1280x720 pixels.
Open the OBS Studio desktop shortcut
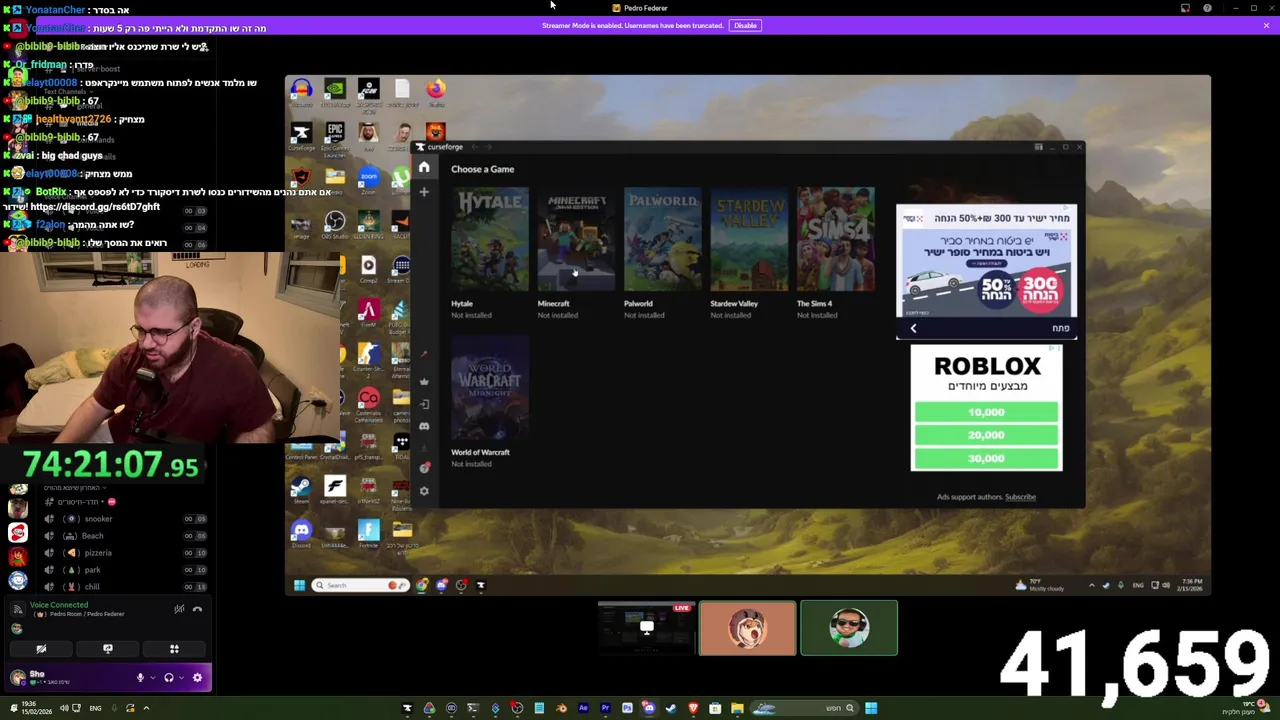pyautogui.click(x=335, y=224)
